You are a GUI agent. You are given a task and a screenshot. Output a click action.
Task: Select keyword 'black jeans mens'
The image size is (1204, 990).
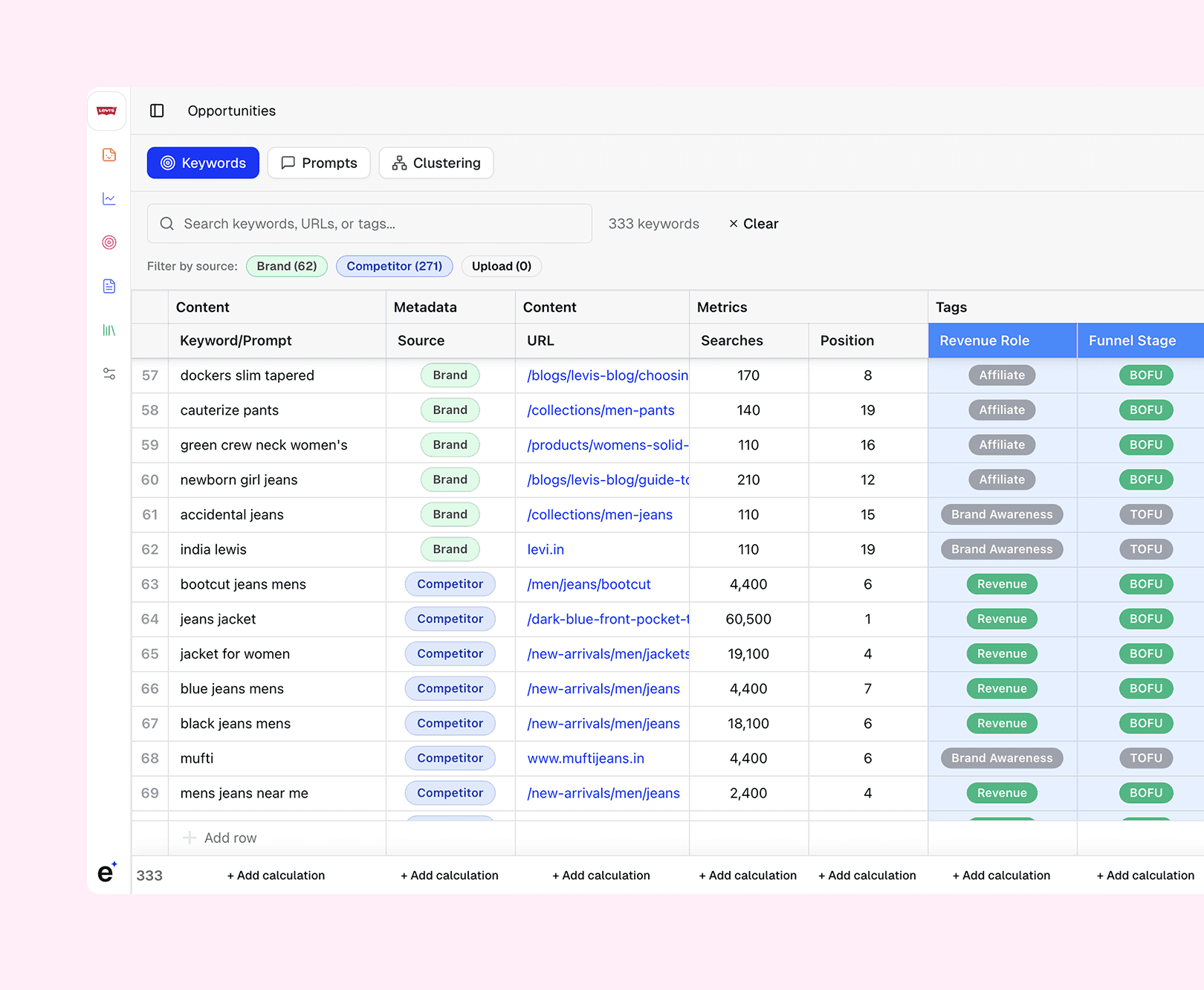point(236,723)
